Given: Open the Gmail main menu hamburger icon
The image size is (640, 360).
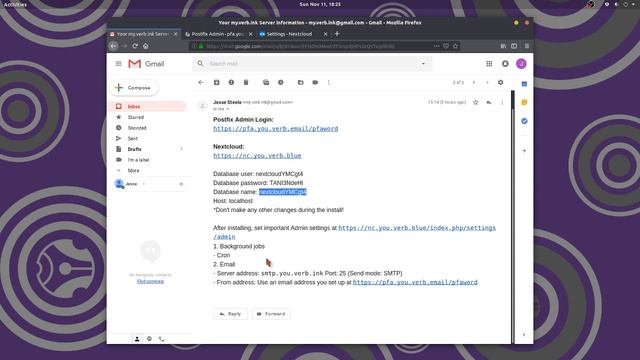Looking at the screenshot, I should click(118, 64).
